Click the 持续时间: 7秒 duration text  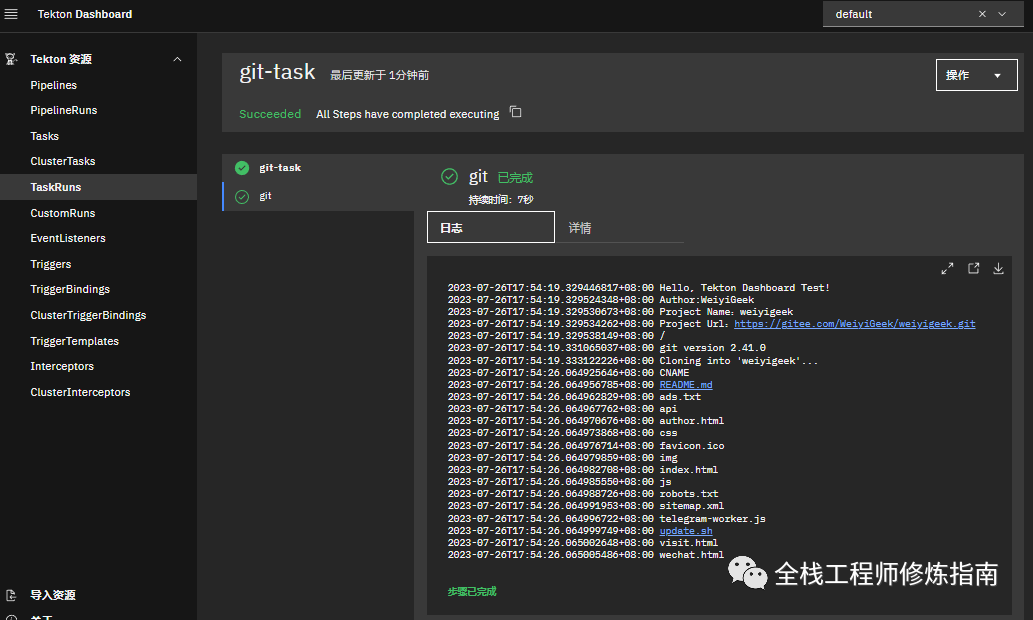coord(501,200)
